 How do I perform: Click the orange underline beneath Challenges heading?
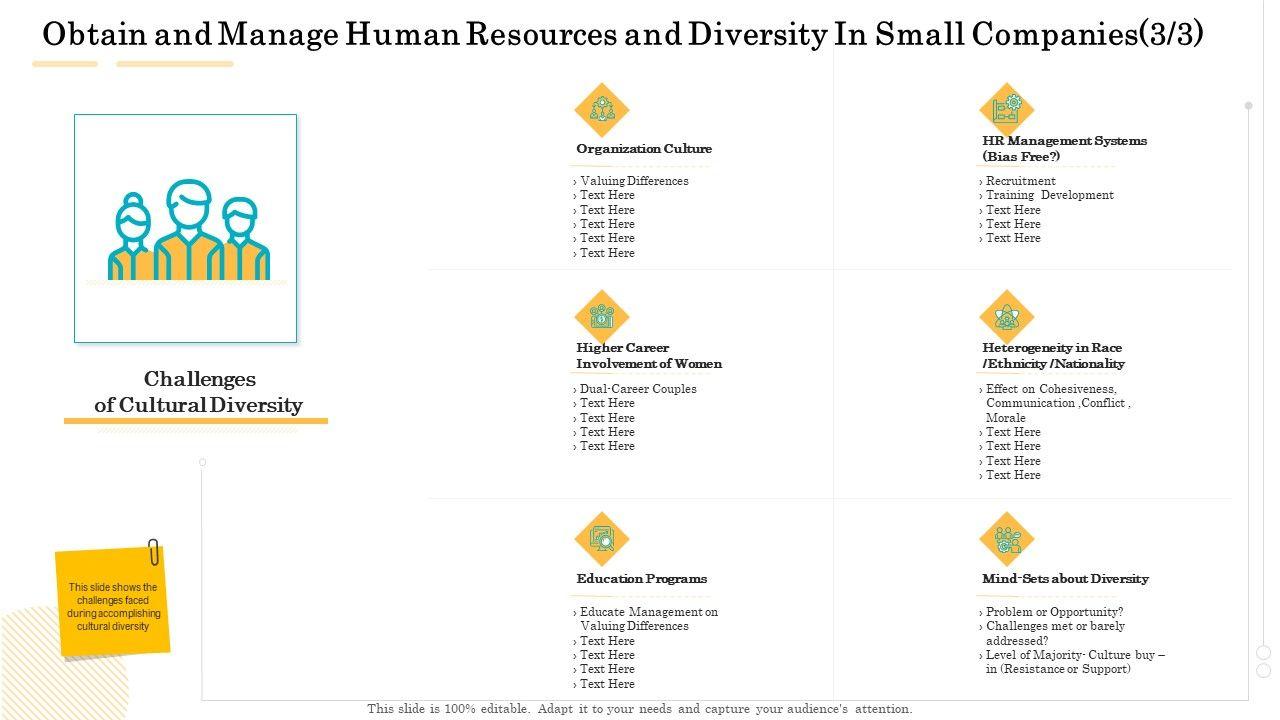196,421
